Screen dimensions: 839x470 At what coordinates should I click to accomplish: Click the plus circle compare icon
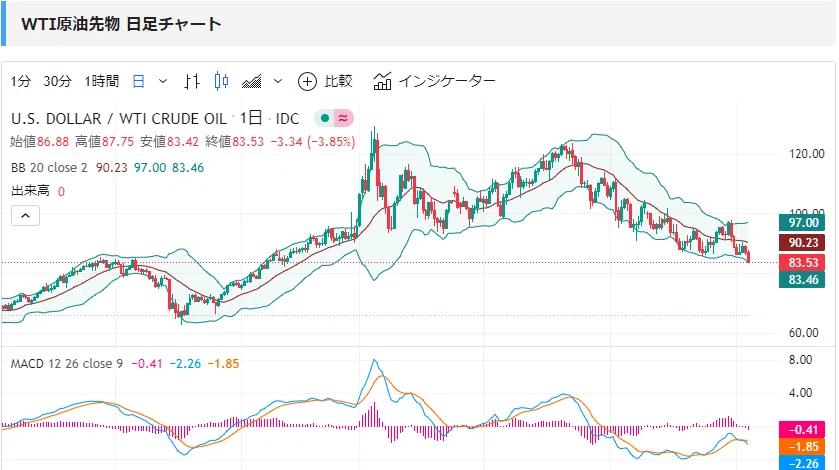coord(307,81)
